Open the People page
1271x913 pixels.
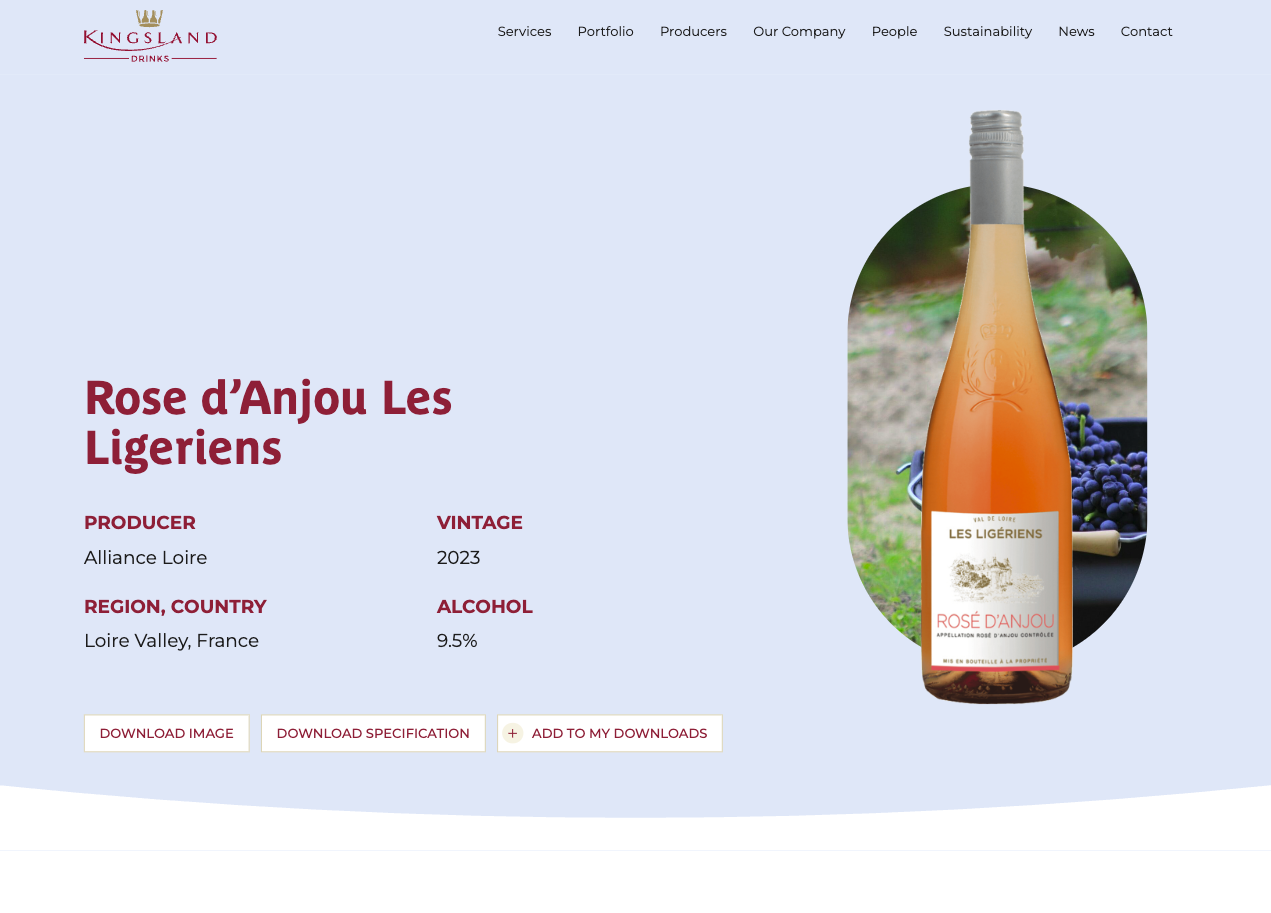coord(894,31)
